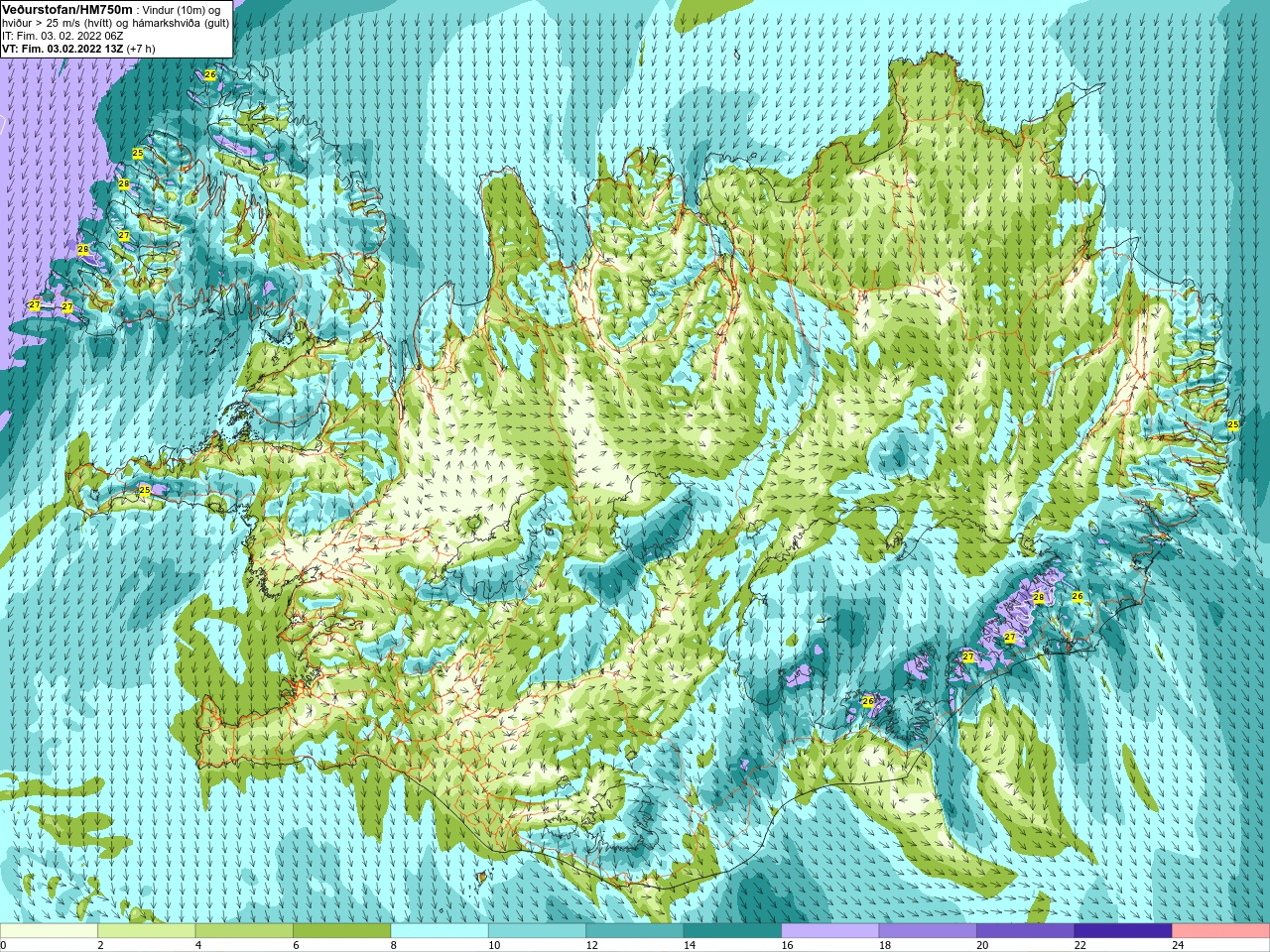This screenshot has height=952, width=1270.
Task: Select the light green 2–4 m/s legend swatch
Action: [x=146, y=931]
